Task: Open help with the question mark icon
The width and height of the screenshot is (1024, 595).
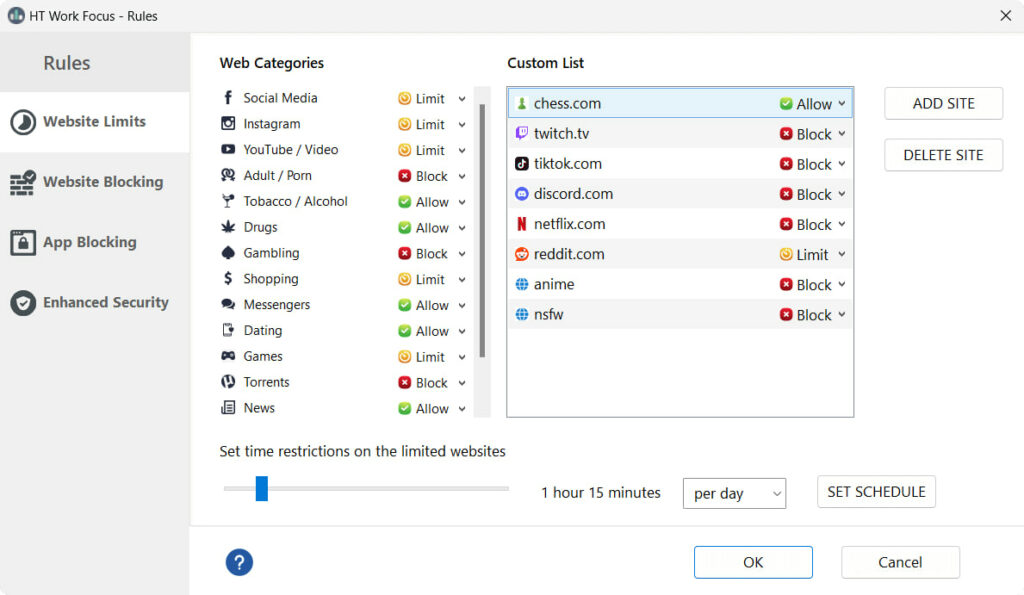Action: click(x=239, y=562)
